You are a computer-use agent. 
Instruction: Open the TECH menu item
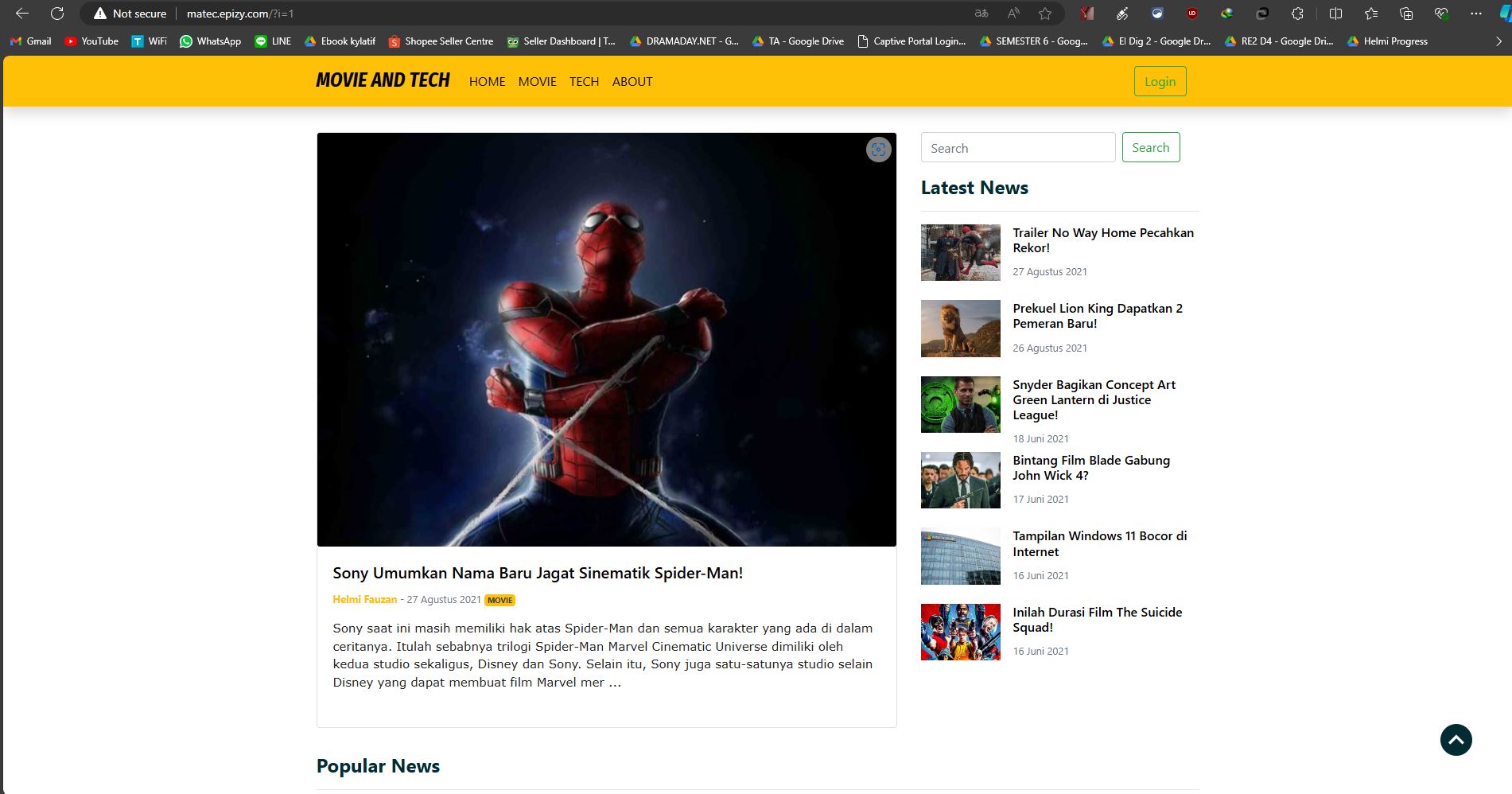coord(584,81)
